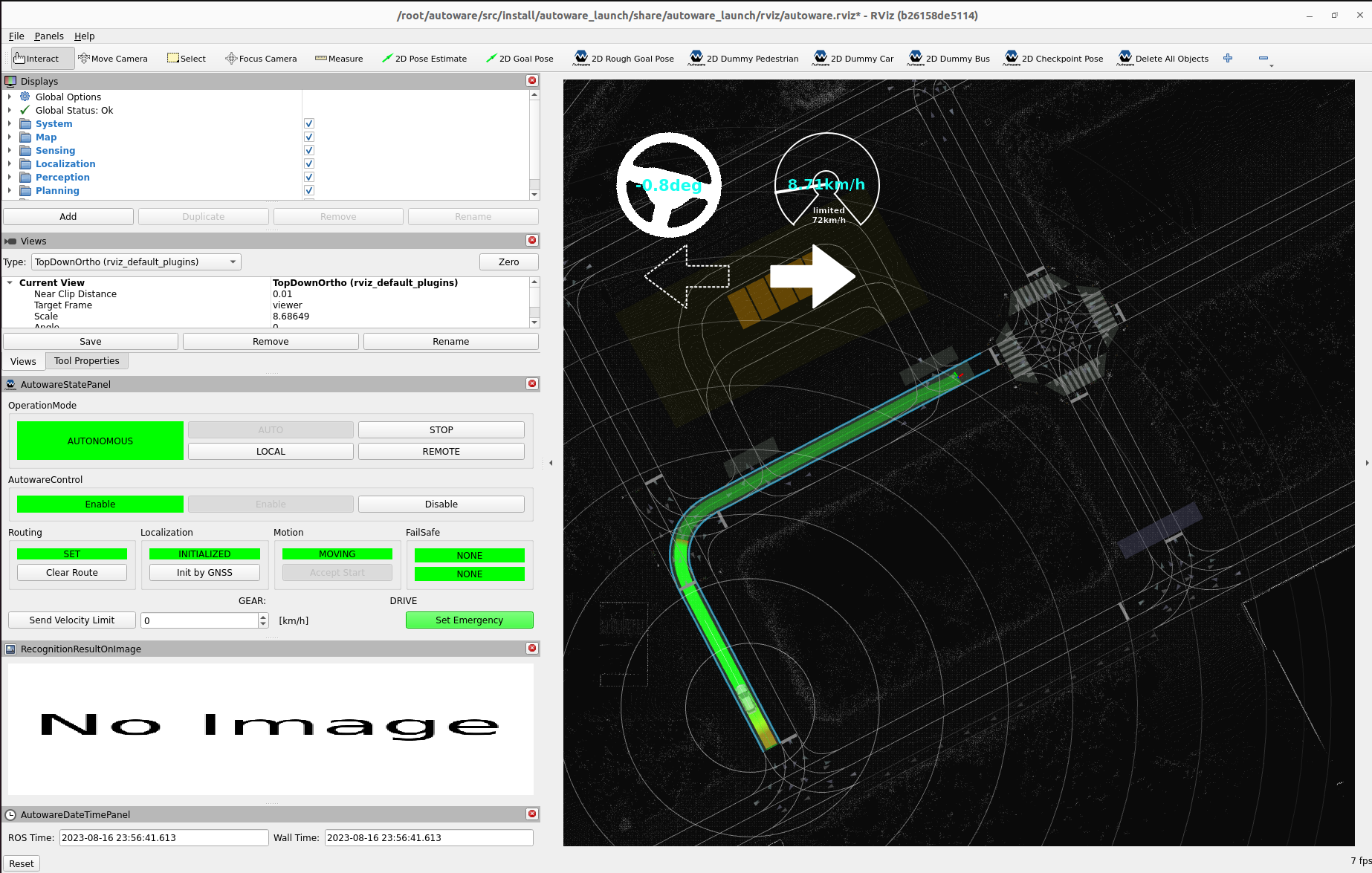The width and height of the screenshot is (1372, 873).
Task: Choose the Select tool
Action: 187,59
